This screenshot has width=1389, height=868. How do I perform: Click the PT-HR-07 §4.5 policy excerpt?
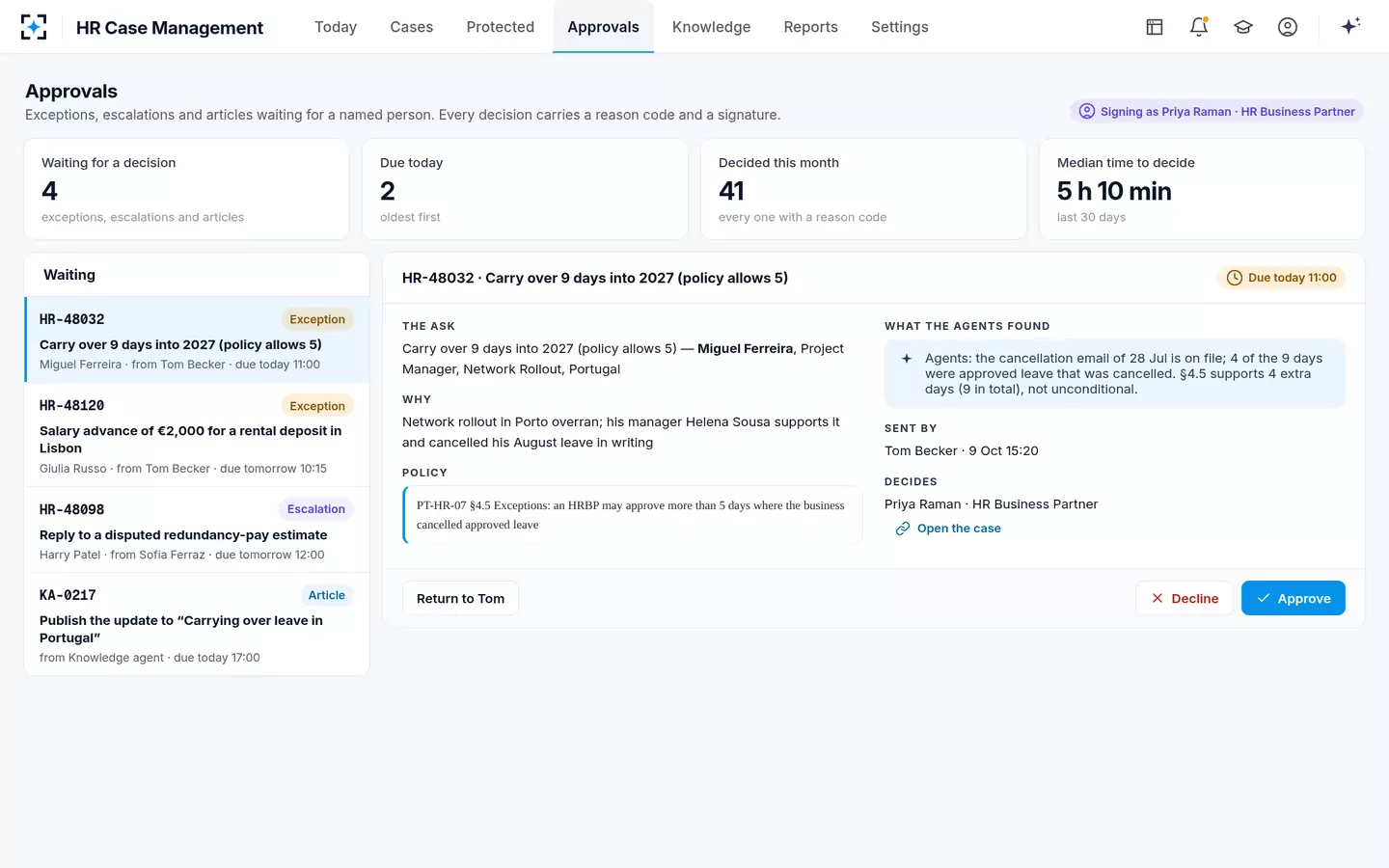point(632,515)
